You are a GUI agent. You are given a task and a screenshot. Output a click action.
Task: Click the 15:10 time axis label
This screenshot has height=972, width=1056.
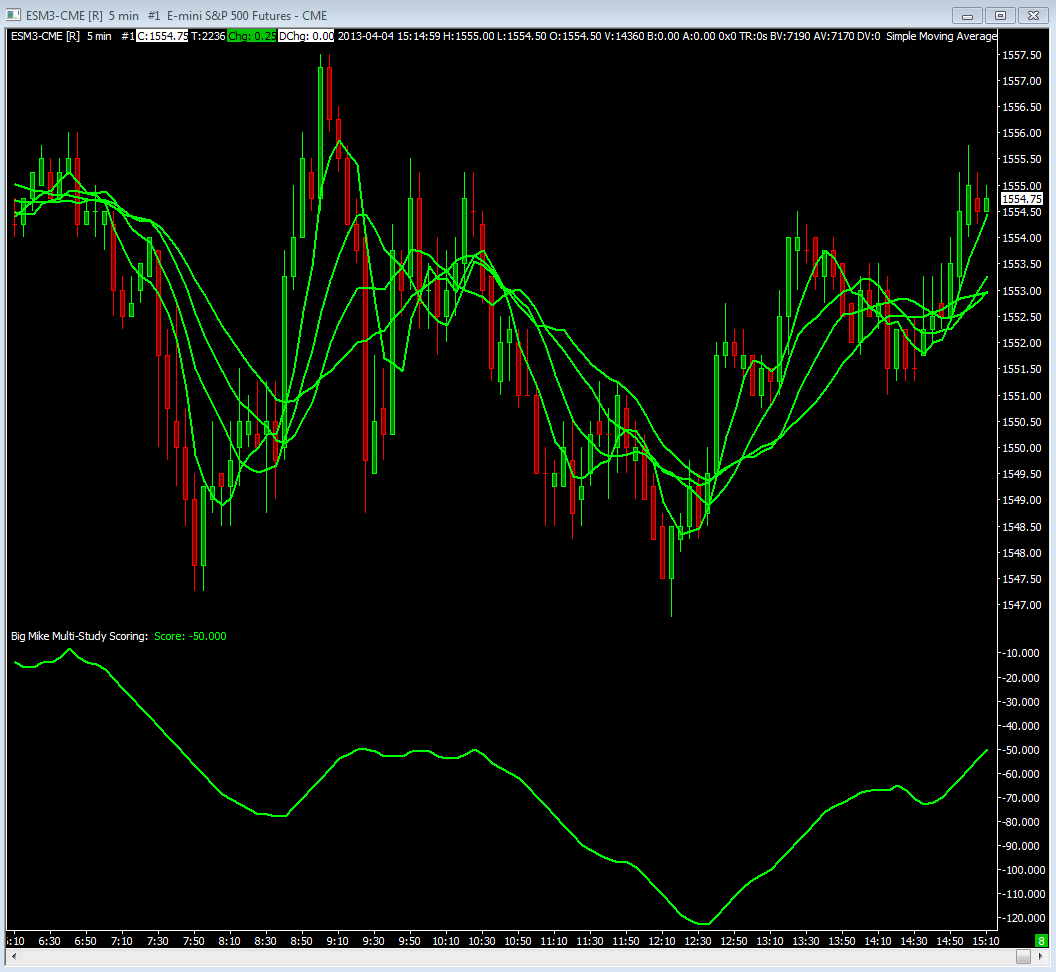pyautogui.click(x=986, y=941)
